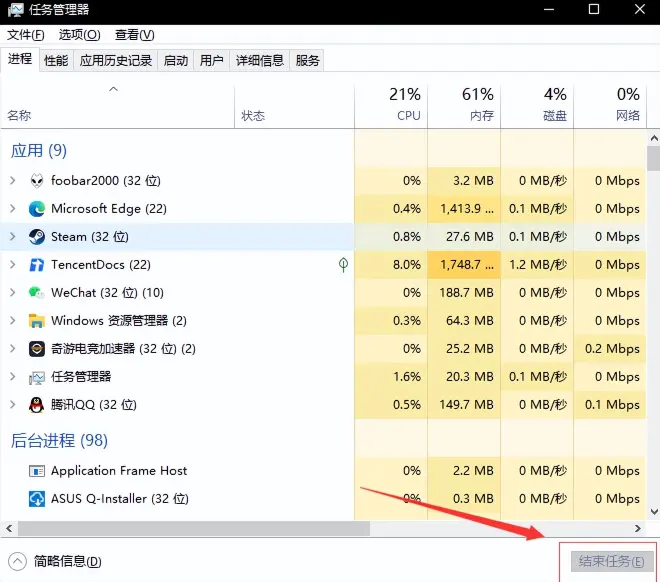
Task: Click the 腾讯QQ penguin icon
Action: coord(37,405)
